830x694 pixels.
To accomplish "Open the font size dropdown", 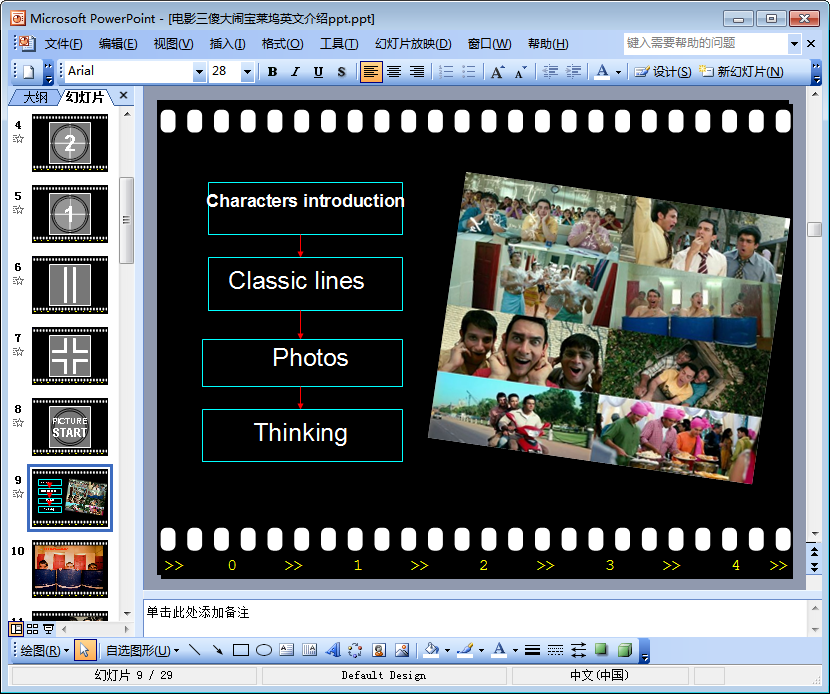I will point(246,72).
